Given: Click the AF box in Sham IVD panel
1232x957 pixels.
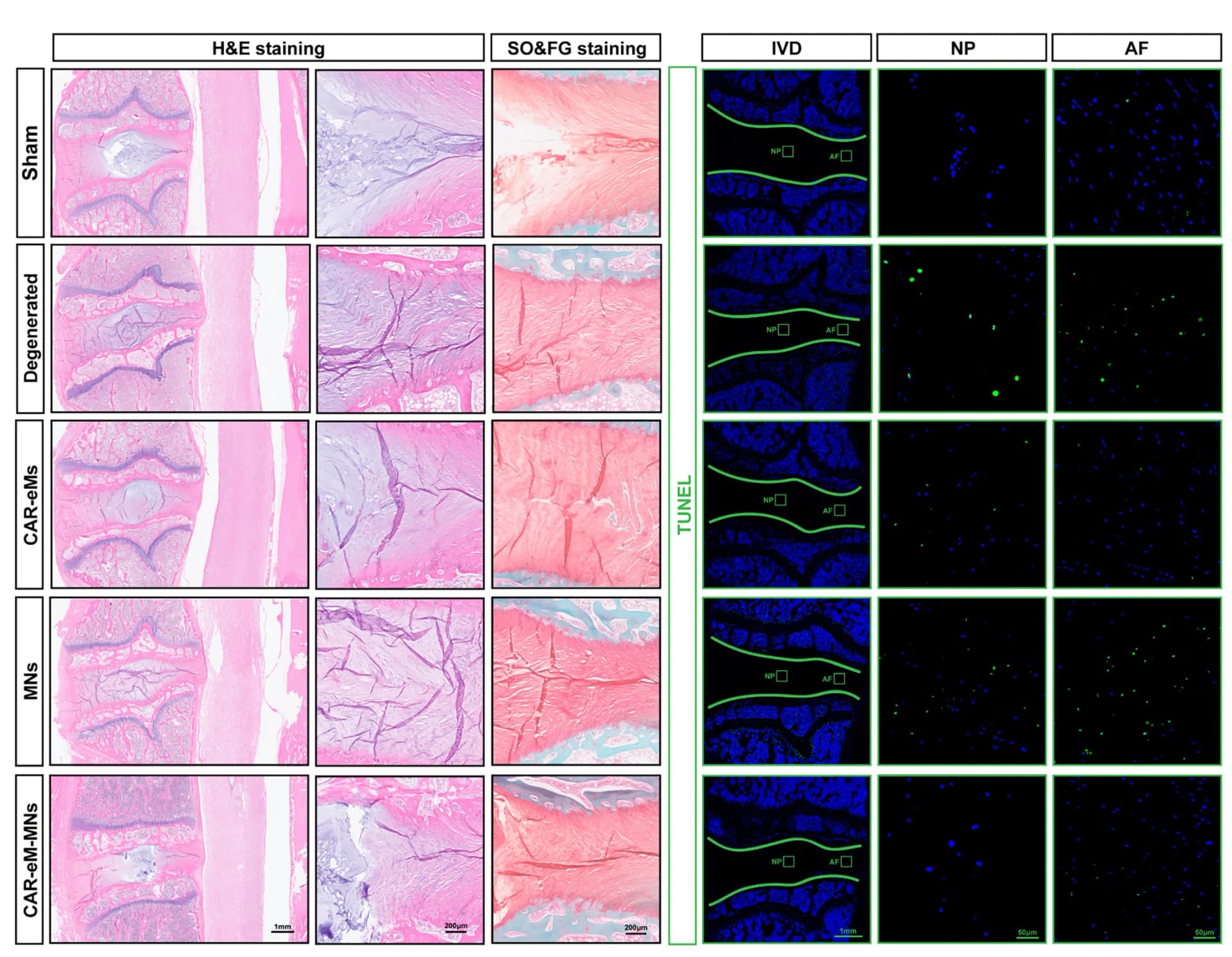Looking at the screenshot, I should coord(846,156).
